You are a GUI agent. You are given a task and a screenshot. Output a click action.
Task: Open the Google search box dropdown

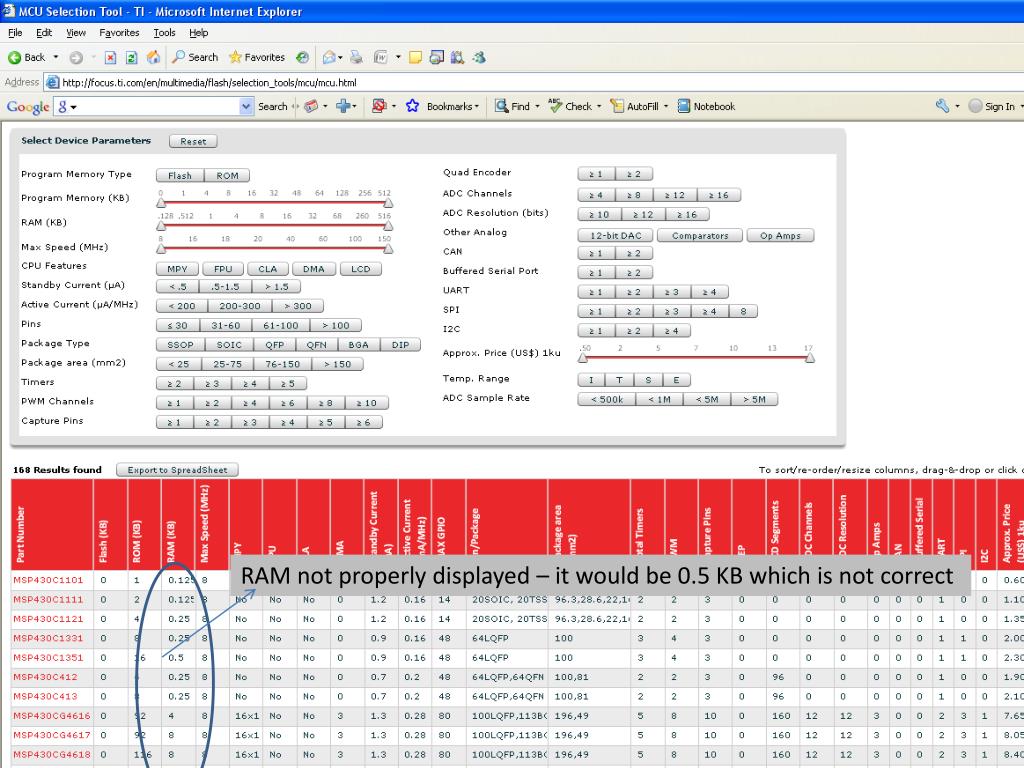click(x=246, y=106)
